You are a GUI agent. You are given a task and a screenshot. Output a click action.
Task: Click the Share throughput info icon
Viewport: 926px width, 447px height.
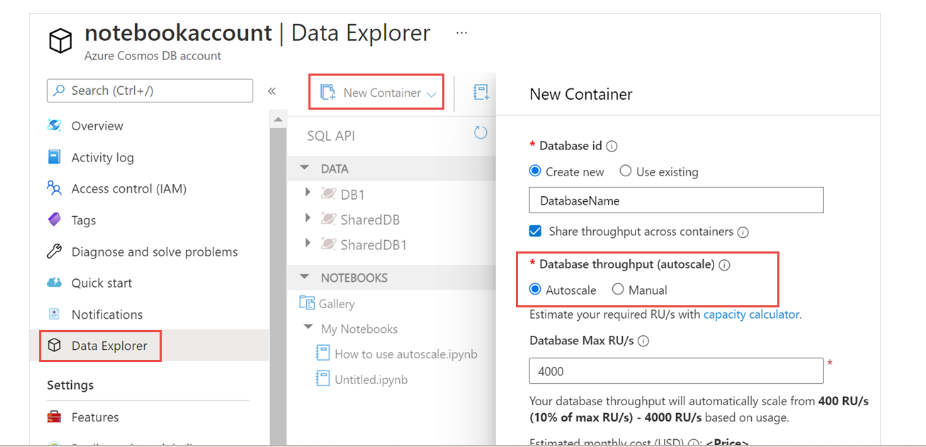(743, 232)
